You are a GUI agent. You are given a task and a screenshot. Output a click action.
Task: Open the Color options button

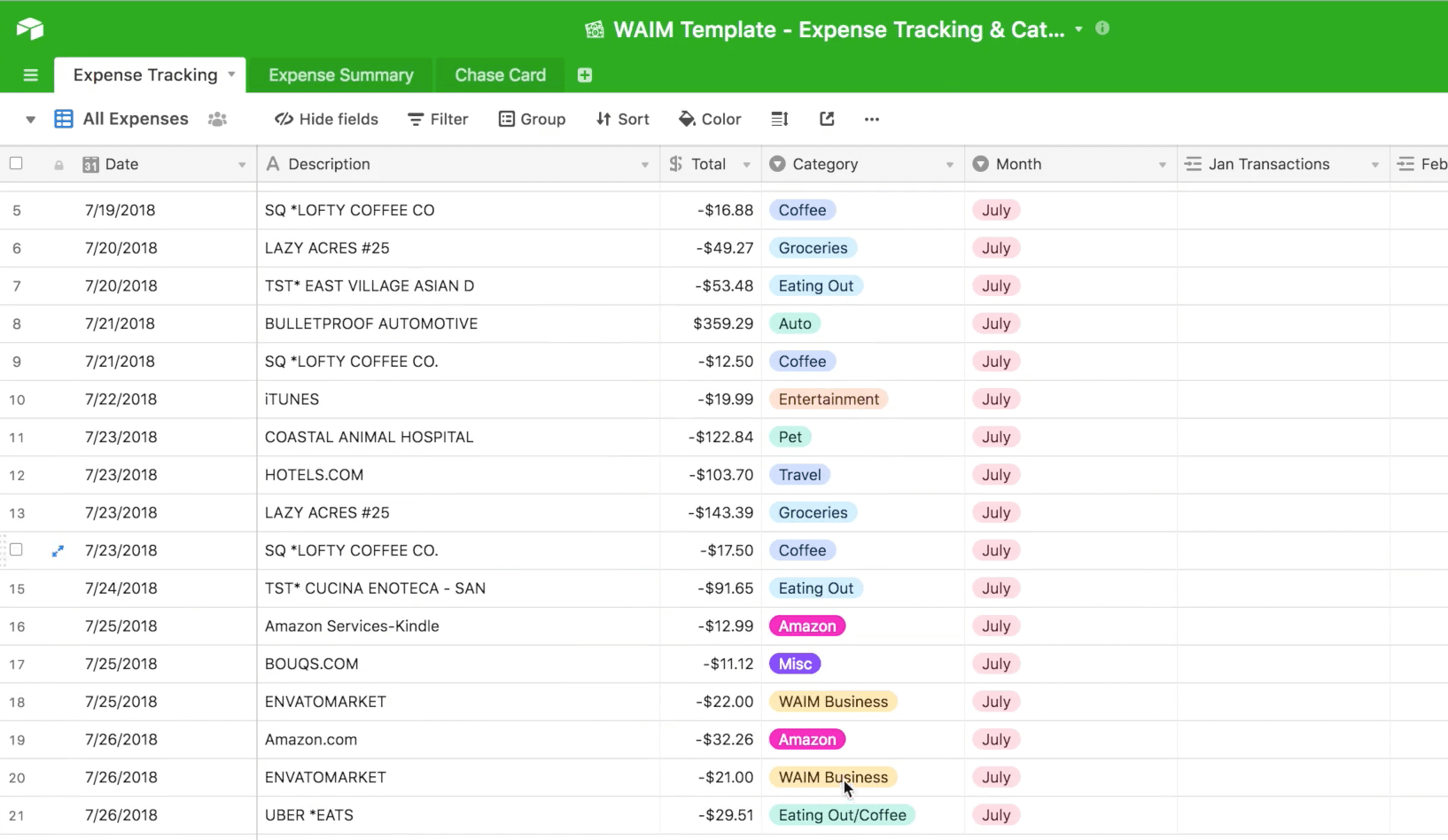coord(710,119)
